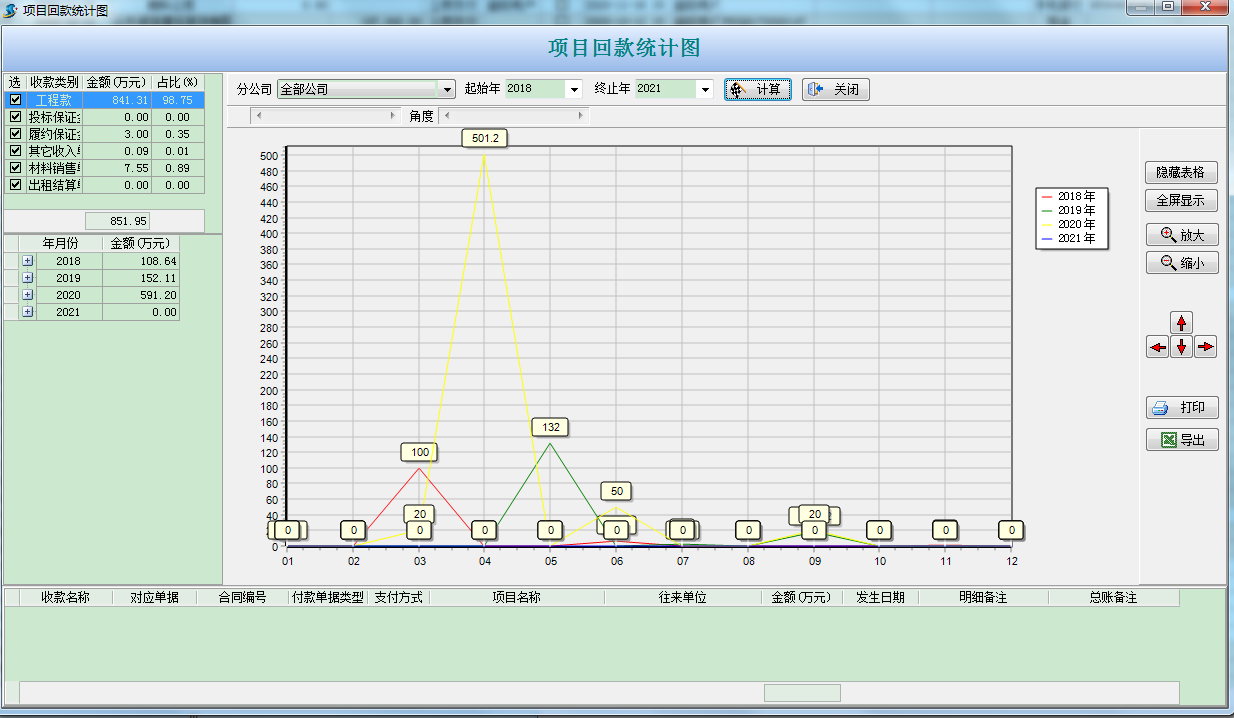1234x718 pixels.
Task: Click the 计算 calculate button
Action: tap(758, 89)
